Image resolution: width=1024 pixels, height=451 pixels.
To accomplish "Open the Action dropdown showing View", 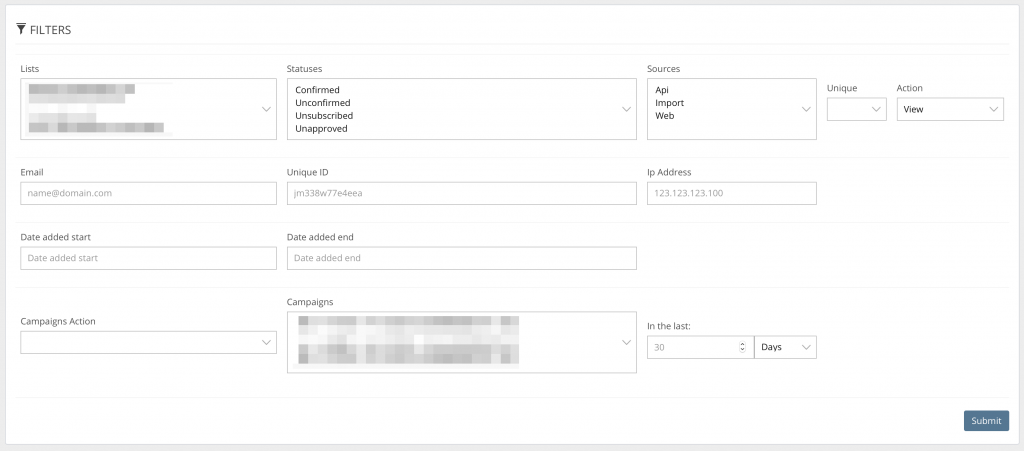I will pos(949,109).
